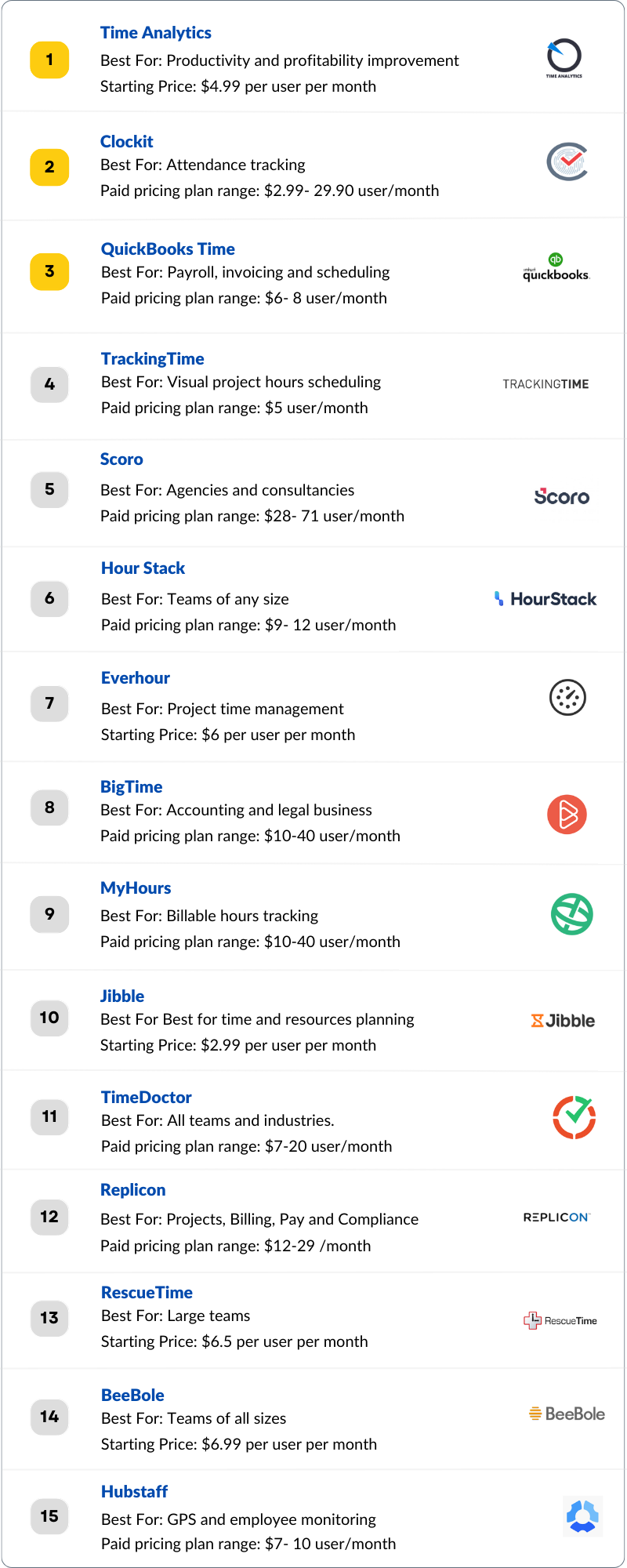Open the Scoro title link
The height and width of the screenshot is (1568, 627).
[x=121, y=459]
